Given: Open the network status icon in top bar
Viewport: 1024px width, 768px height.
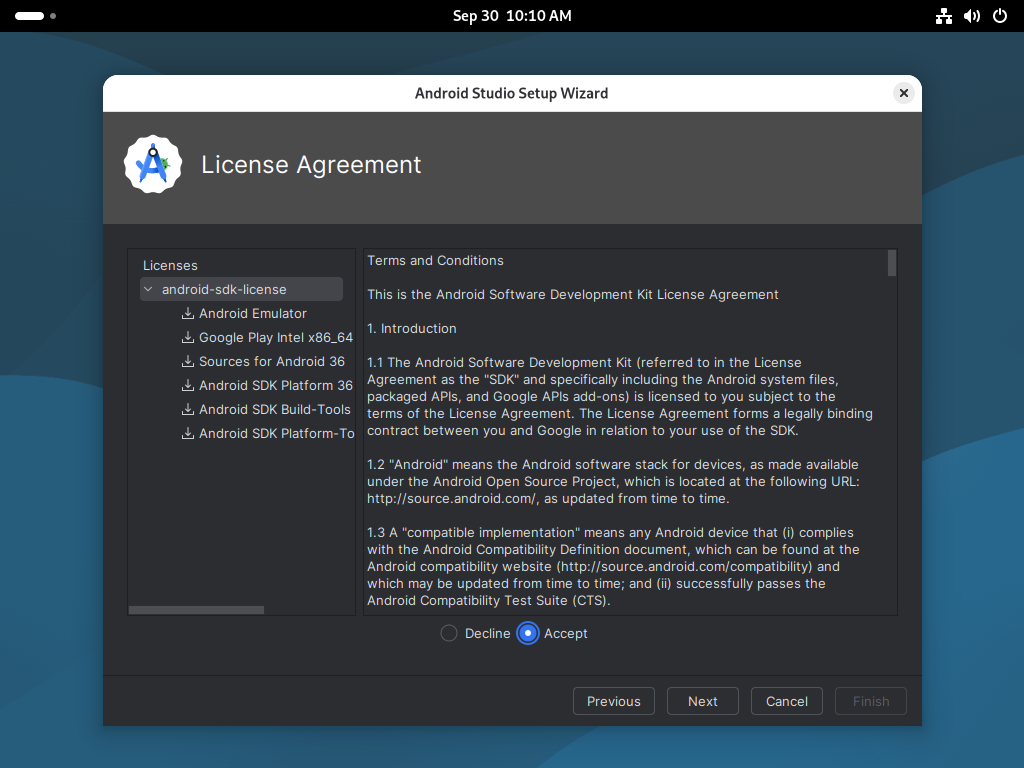Looking at the screenshot, I should pyautogui.click(x=943, y=16).
